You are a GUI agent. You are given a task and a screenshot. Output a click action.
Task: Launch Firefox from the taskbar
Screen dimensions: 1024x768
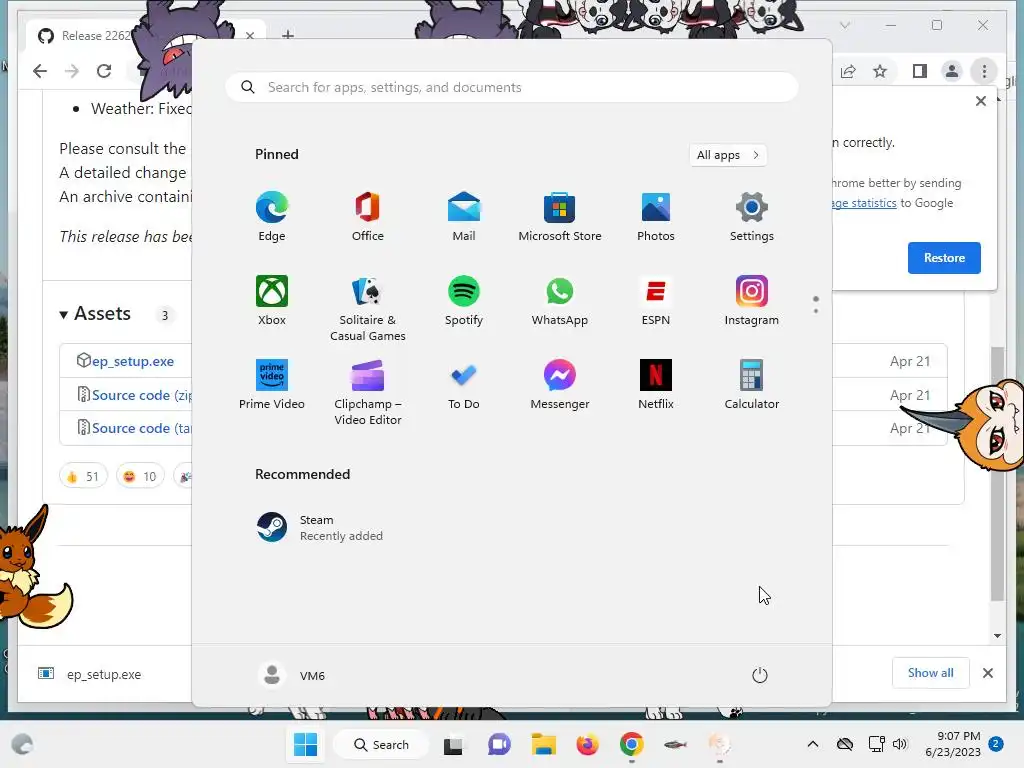pyautogui.click(x=588, y=744)
